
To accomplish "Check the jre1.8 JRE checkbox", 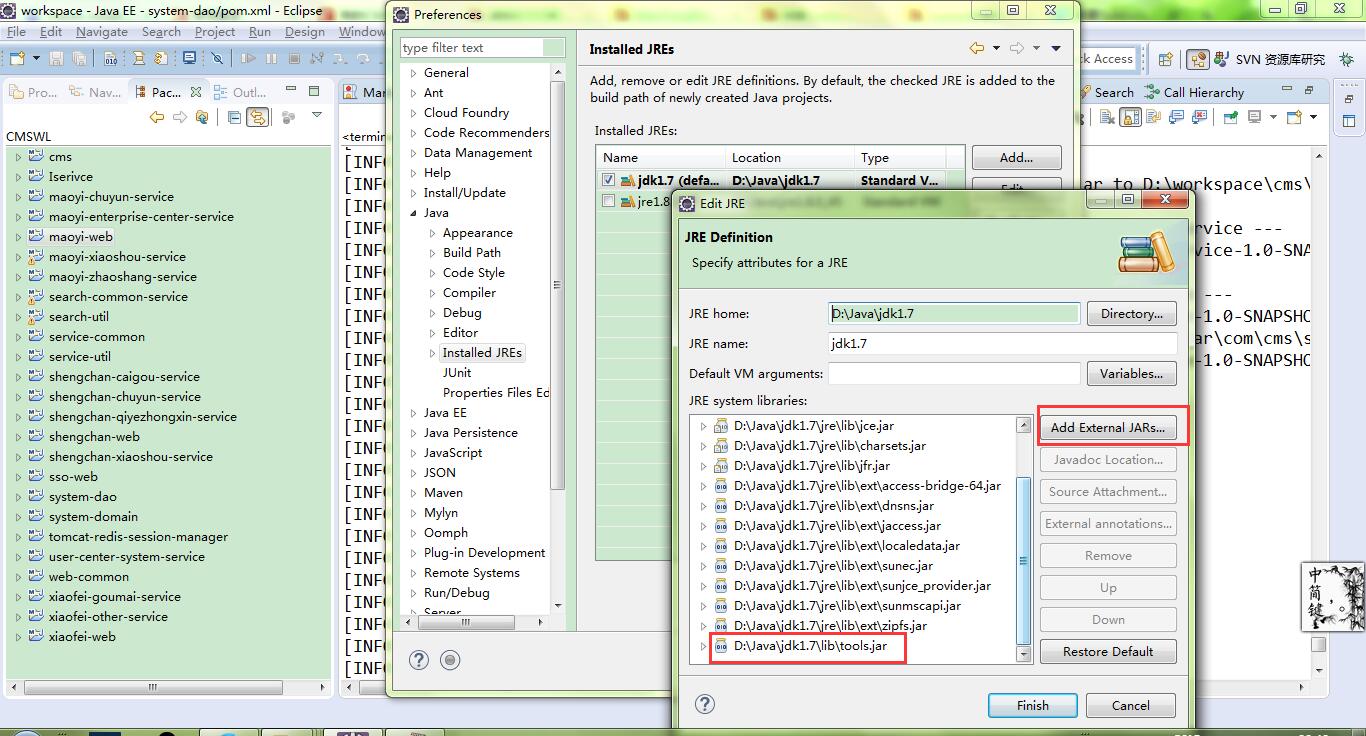I will [609, 200].
